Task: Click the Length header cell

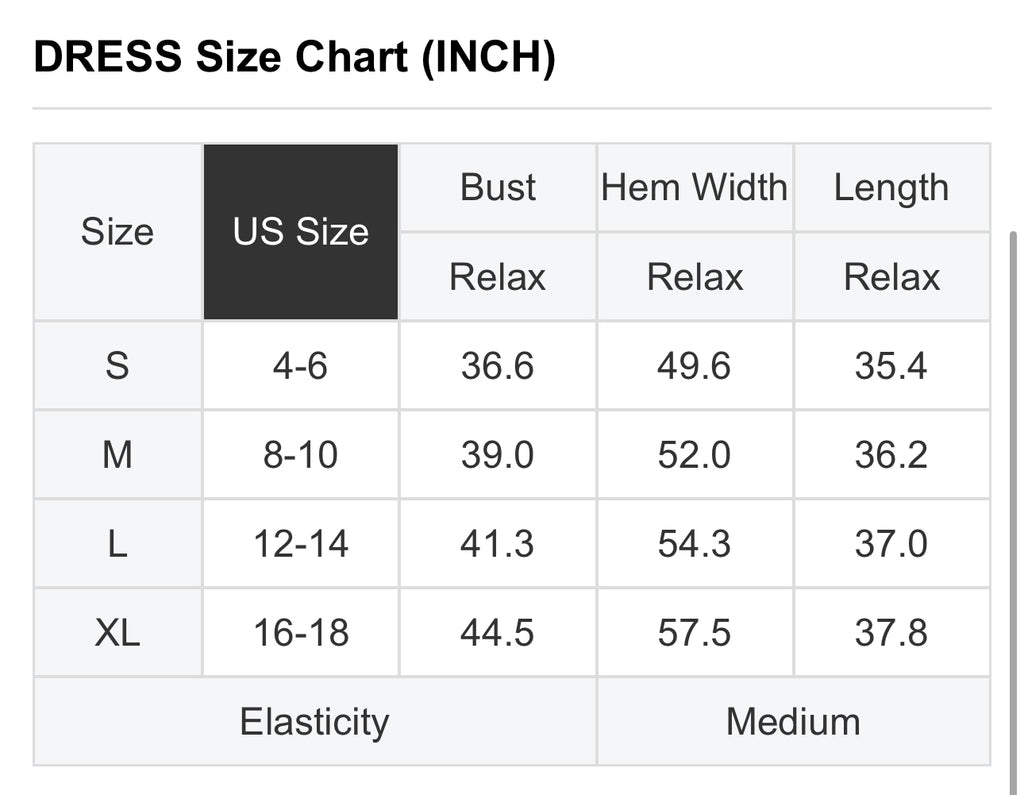Action: point(891,187)
